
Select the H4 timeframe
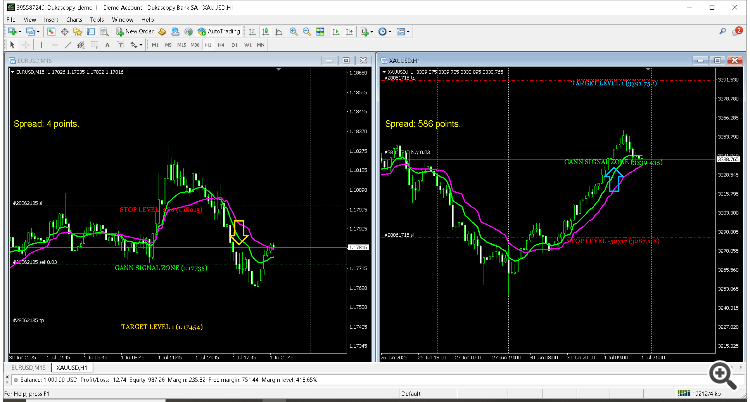(x=221, y=45)
